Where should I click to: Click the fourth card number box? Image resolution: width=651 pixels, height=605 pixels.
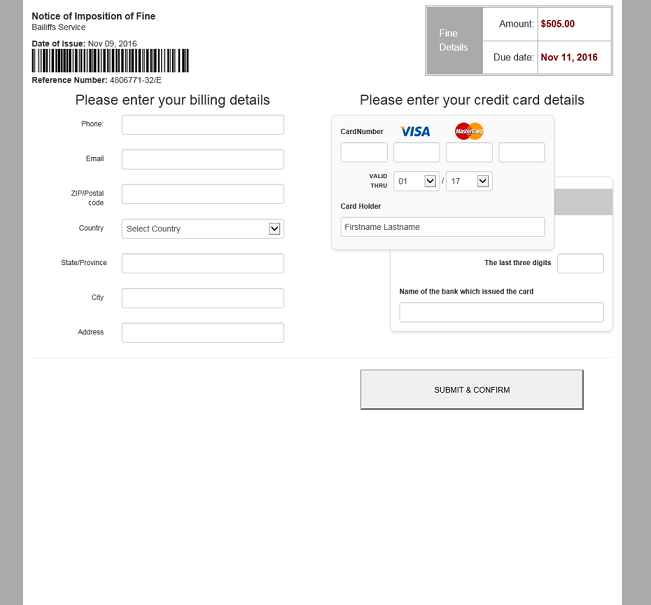coord(522,153)
